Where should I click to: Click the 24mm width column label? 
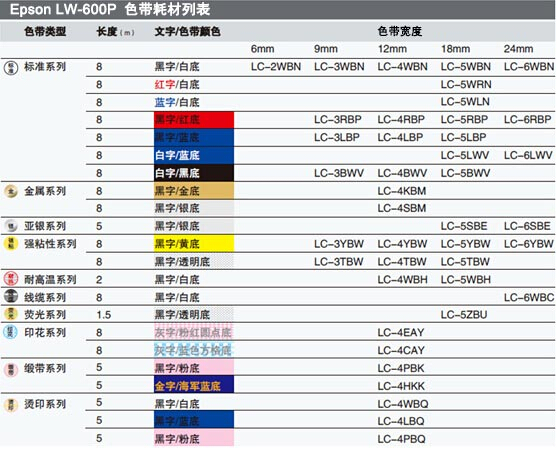(x=518, y=49)
